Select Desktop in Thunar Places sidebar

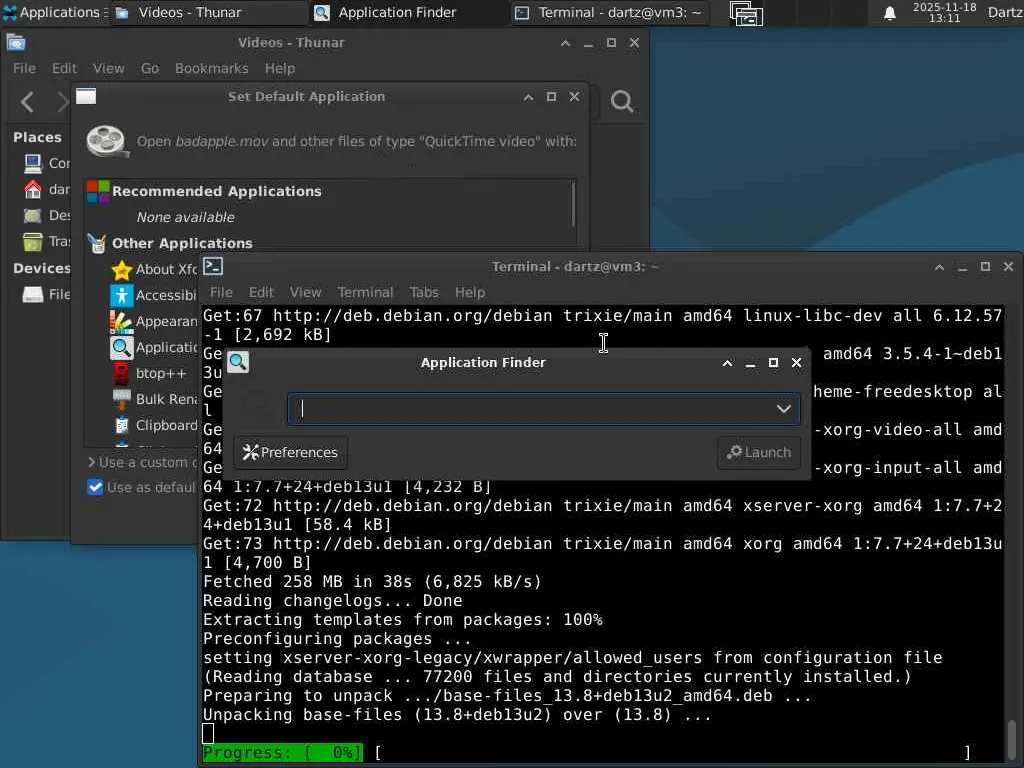46,216
